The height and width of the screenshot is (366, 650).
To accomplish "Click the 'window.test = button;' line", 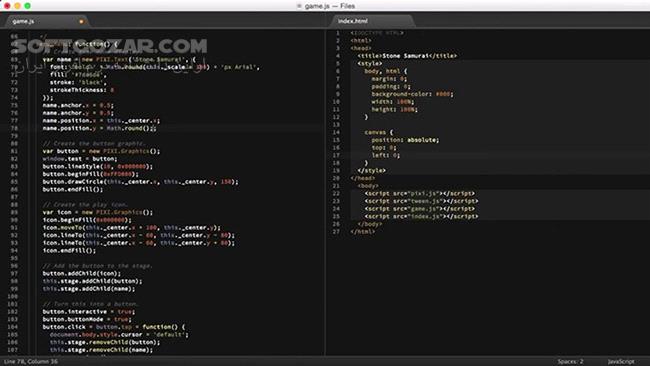I will [80, 159].
